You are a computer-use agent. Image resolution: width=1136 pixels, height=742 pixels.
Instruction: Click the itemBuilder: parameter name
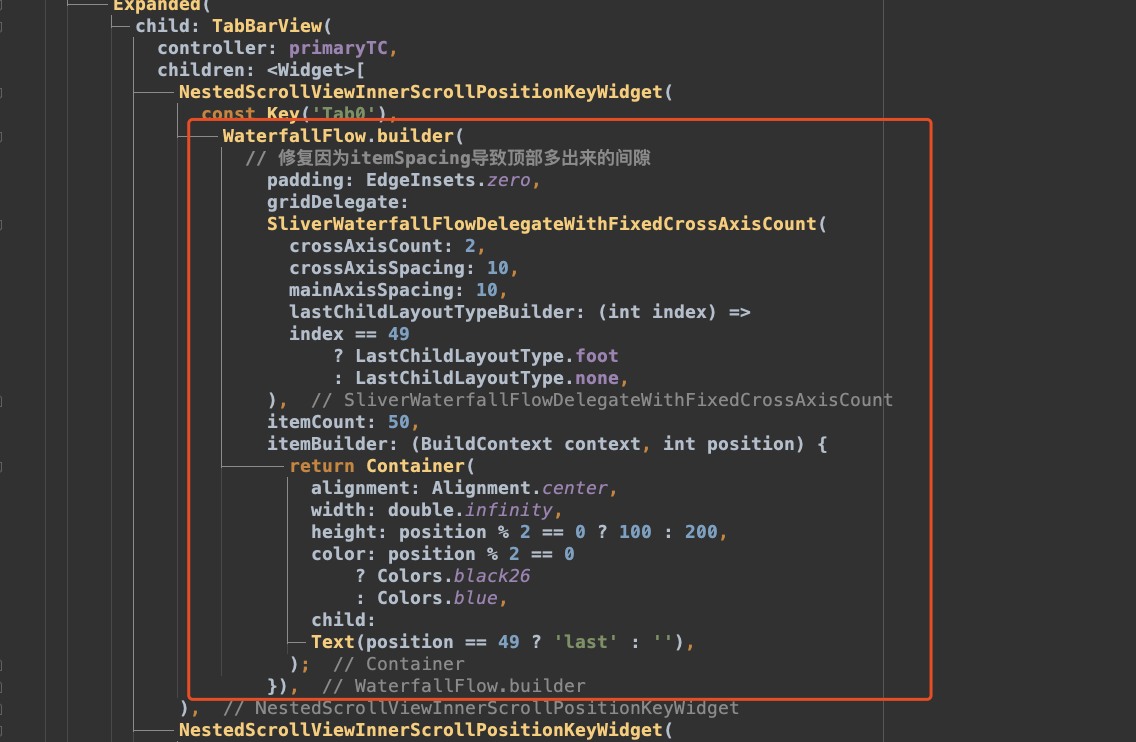click(x=332, y=444)
